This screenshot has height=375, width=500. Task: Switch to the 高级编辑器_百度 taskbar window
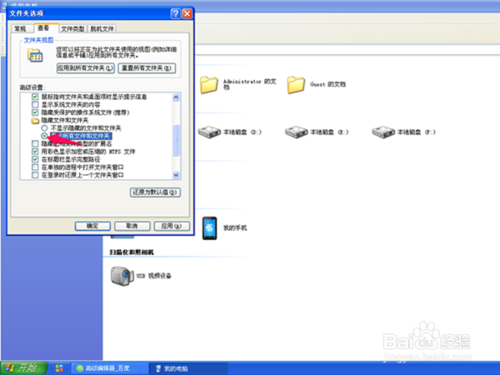tap(110, 368)
